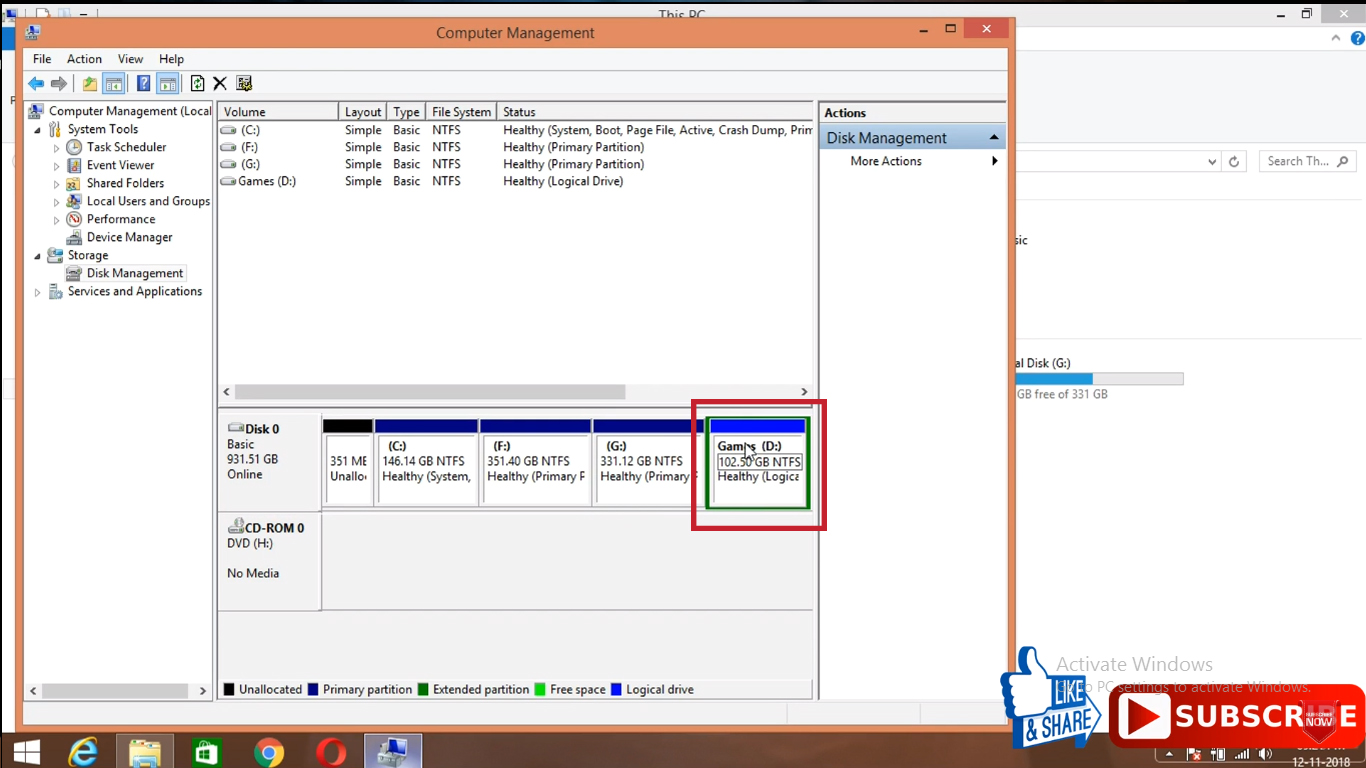Expand the Shared Folders node arrow
The image size is (1366, 768).
[x=57, y=184]
